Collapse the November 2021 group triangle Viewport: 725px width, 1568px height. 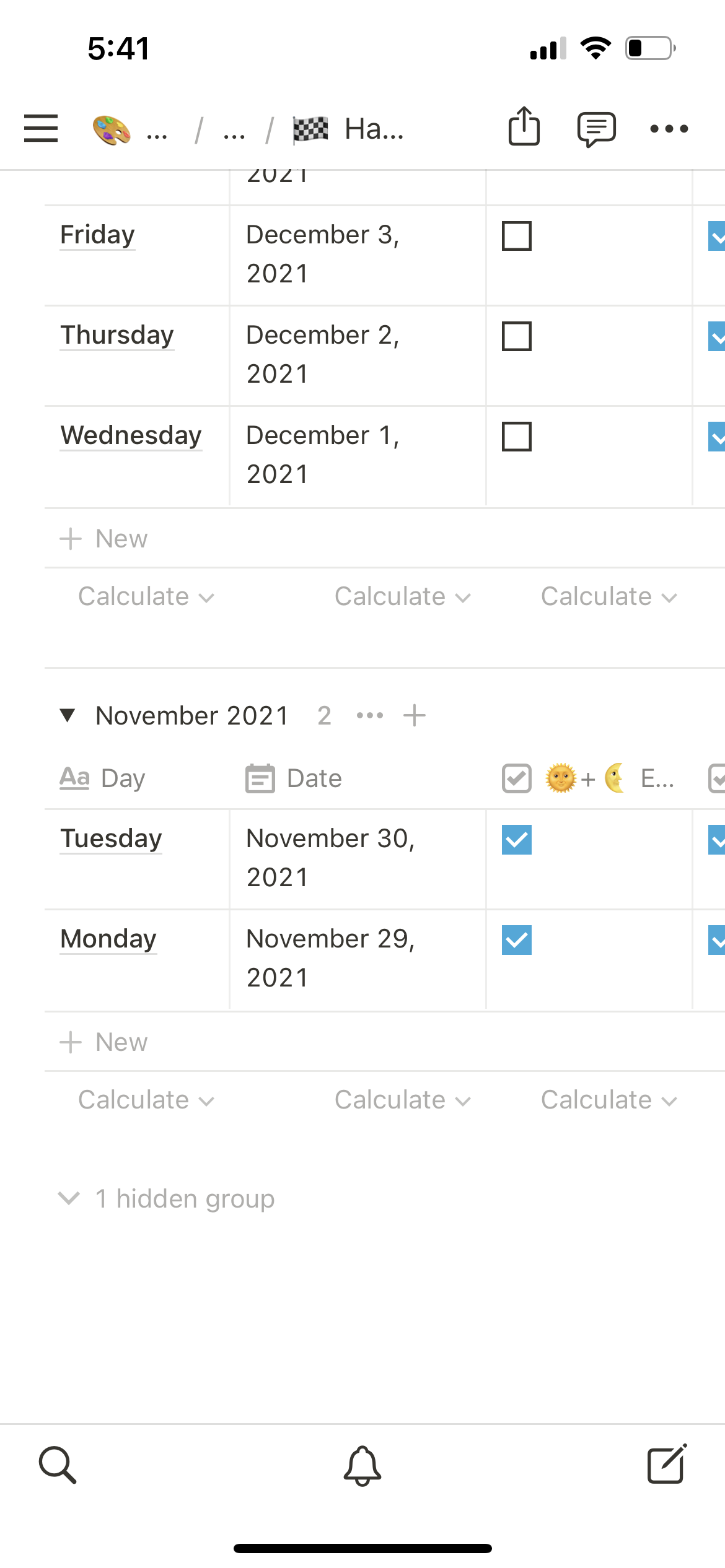(x=68, y=716)
